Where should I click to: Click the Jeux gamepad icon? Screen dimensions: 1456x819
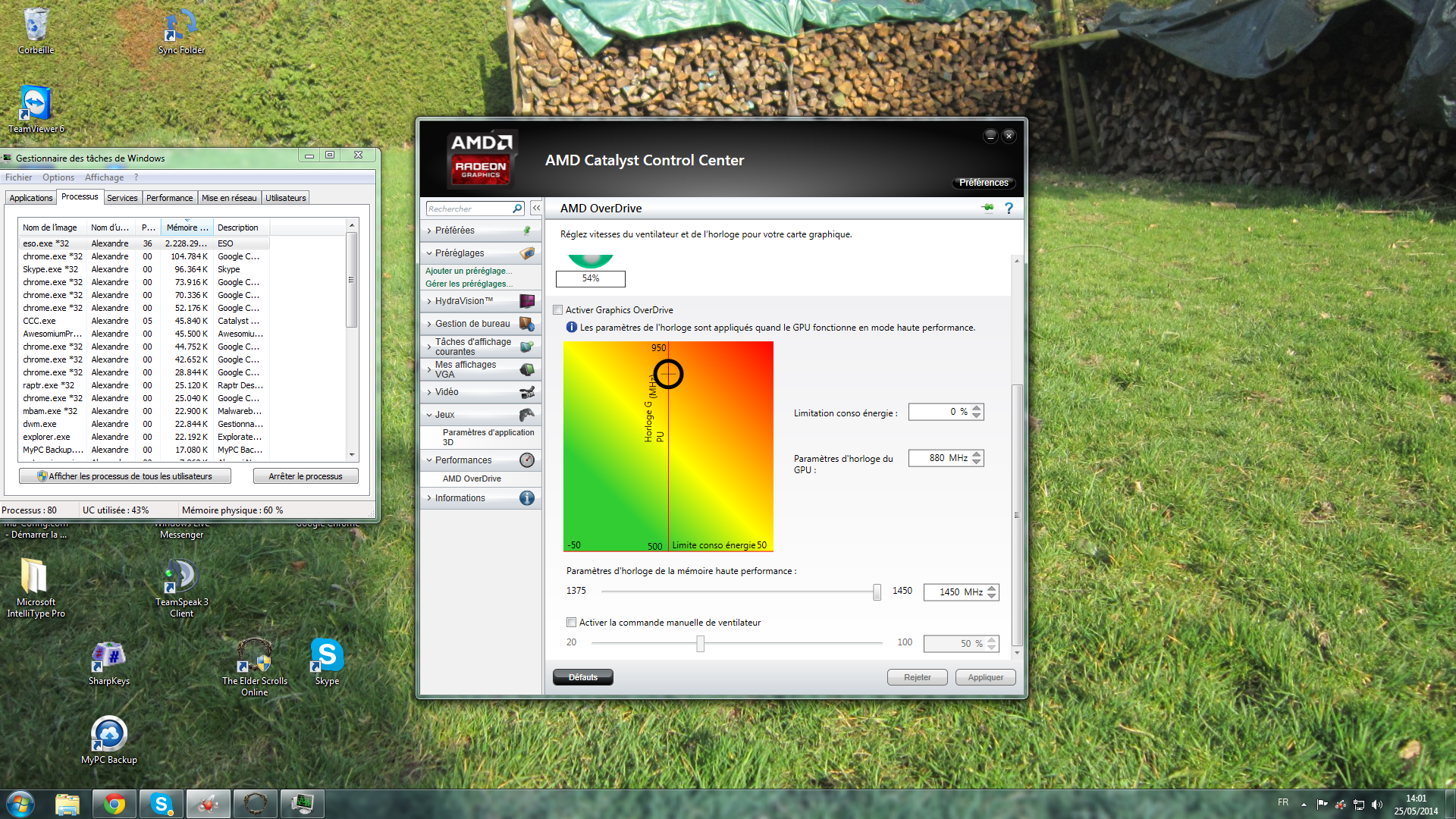coord(527,415)
